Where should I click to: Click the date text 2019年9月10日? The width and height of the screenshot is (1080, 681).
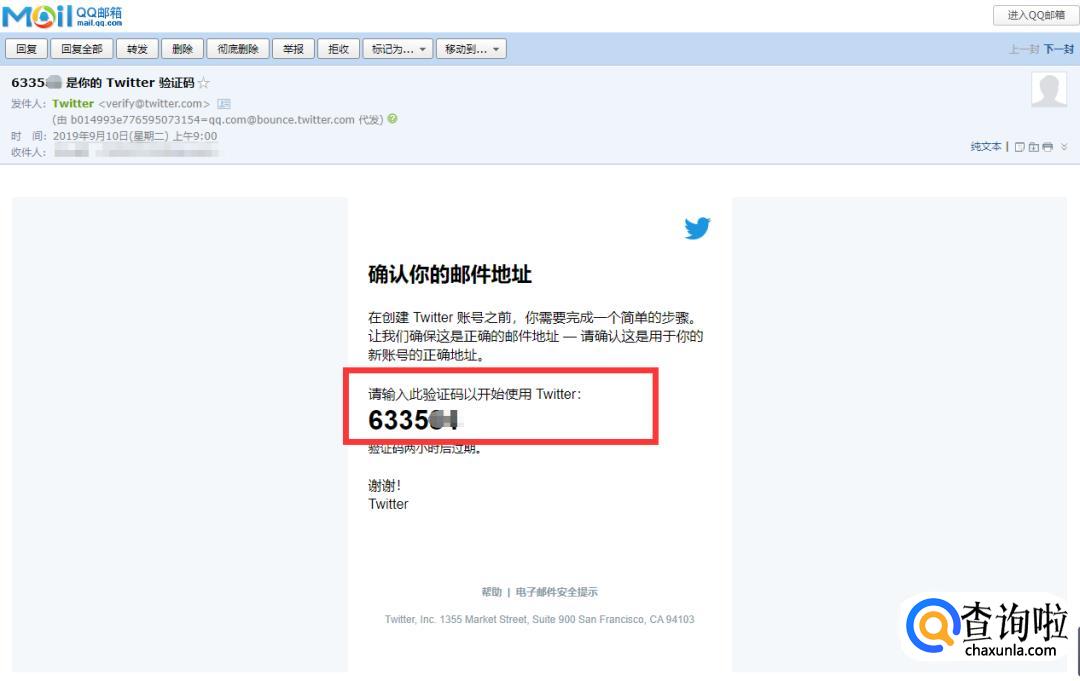[91, 136]
